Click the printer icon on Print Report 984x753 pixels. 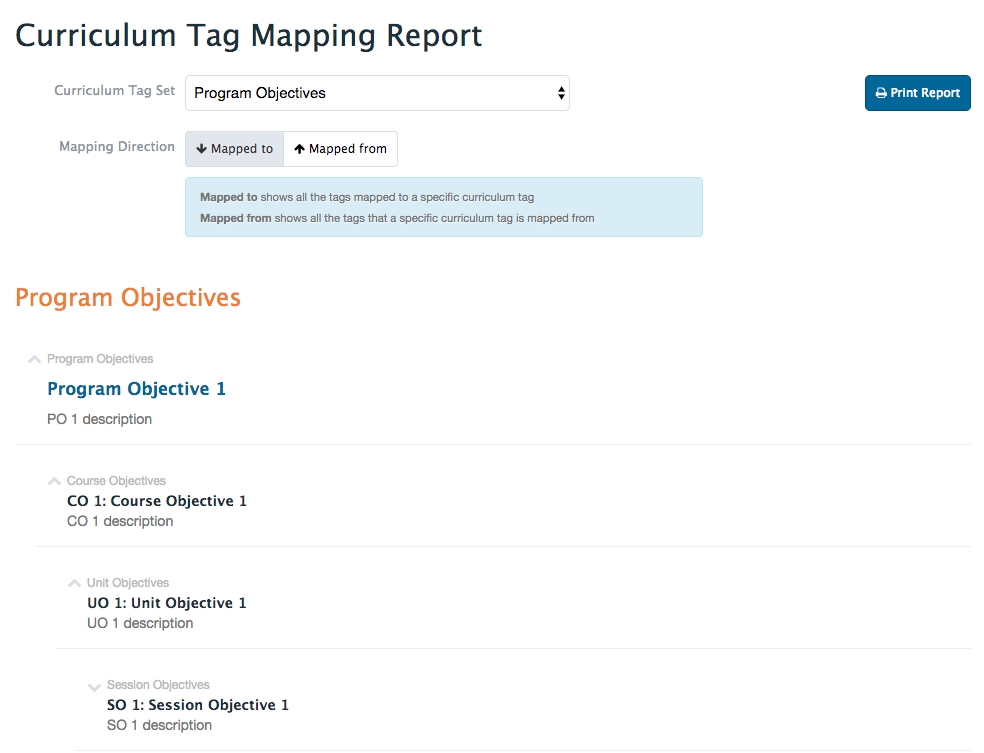881,93
